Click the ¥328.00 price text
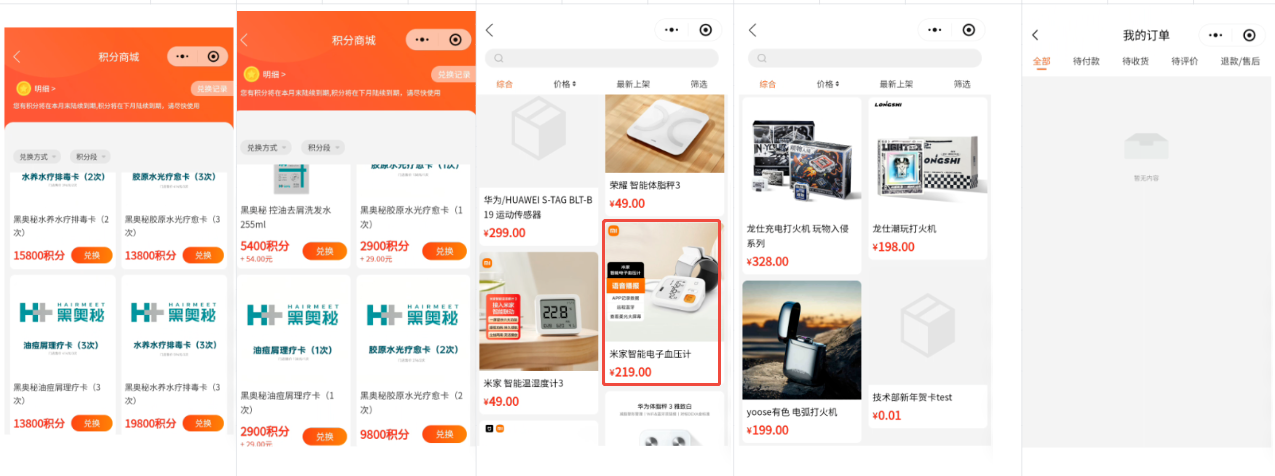 (x=768, y=262)
